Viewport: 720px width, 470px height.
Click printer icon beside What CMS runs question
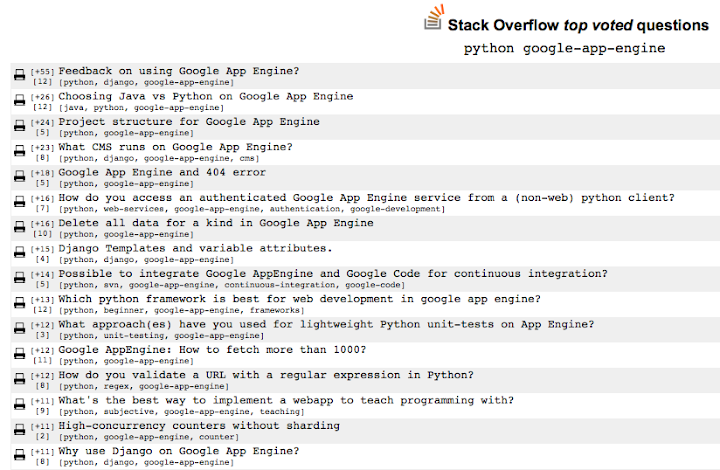19,151
